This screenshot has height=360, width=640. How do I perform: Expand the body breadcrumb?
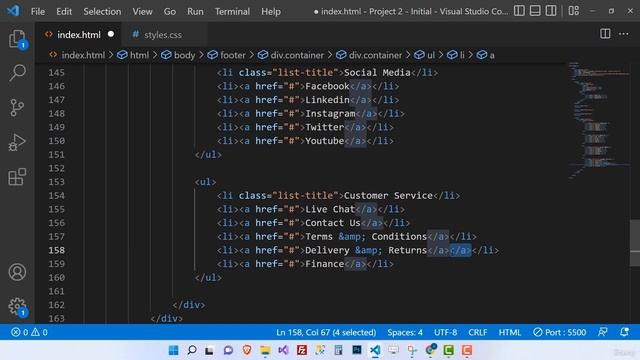(178, 55)
